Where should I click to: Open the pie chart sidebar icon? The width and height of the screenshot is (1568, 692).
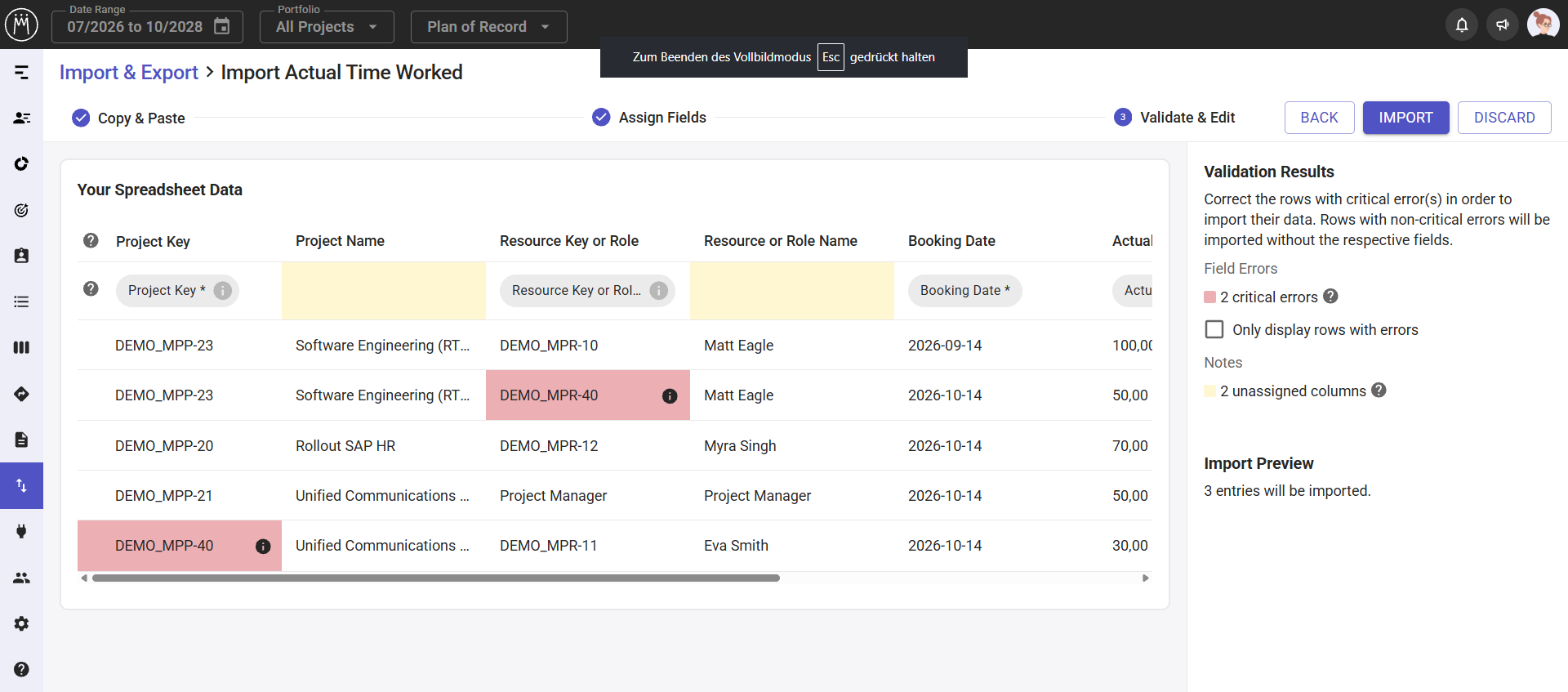pos(22,164)
